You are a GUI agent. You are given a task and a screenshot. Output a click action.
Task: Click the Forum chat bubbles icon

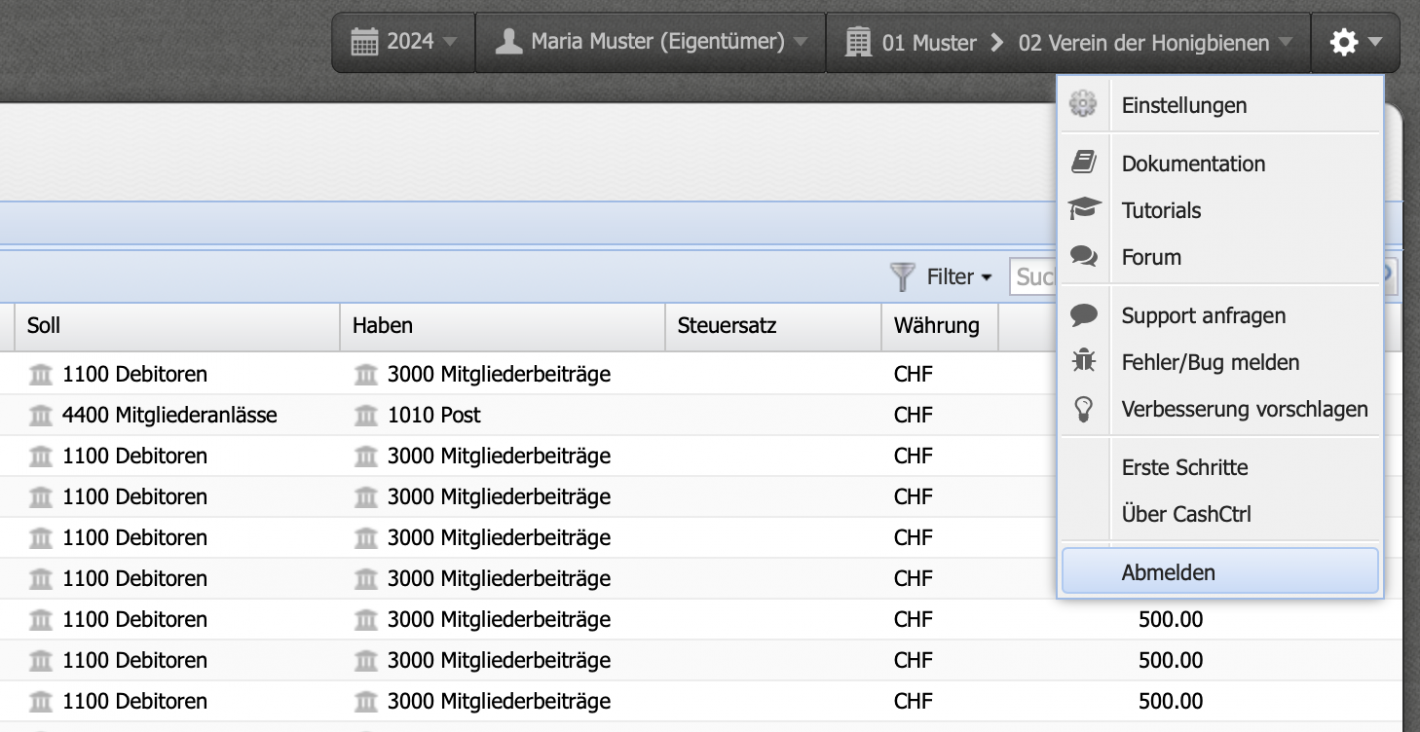1083,257
